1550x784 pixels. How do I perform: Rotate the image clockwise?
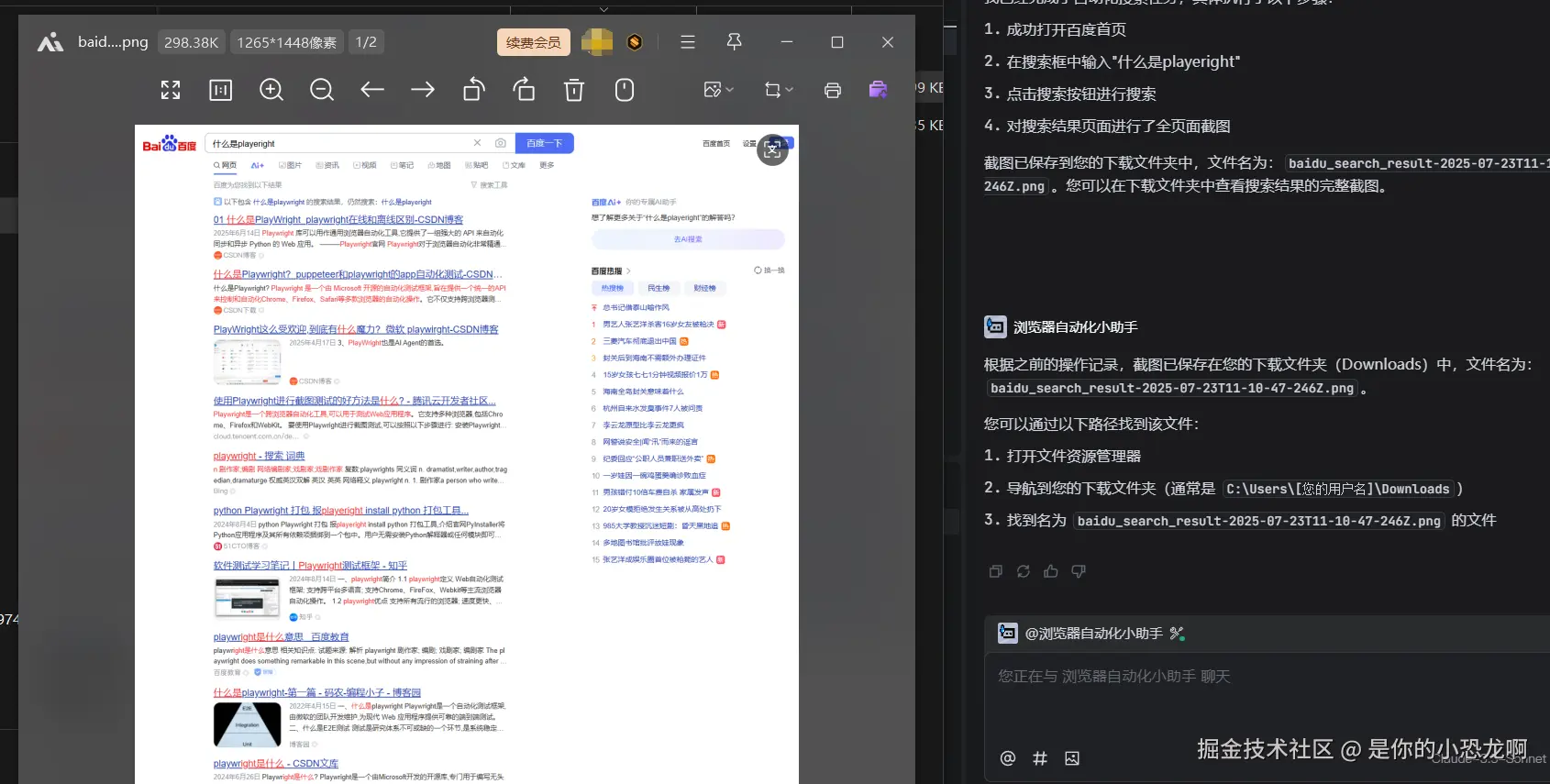[x=524, y=90]
